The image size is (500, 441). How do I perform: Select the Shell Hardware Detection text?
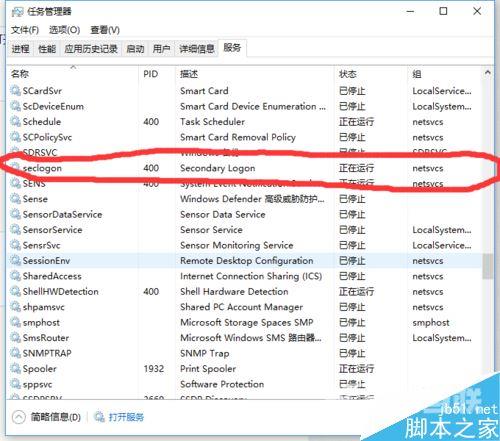coord(234,291)
